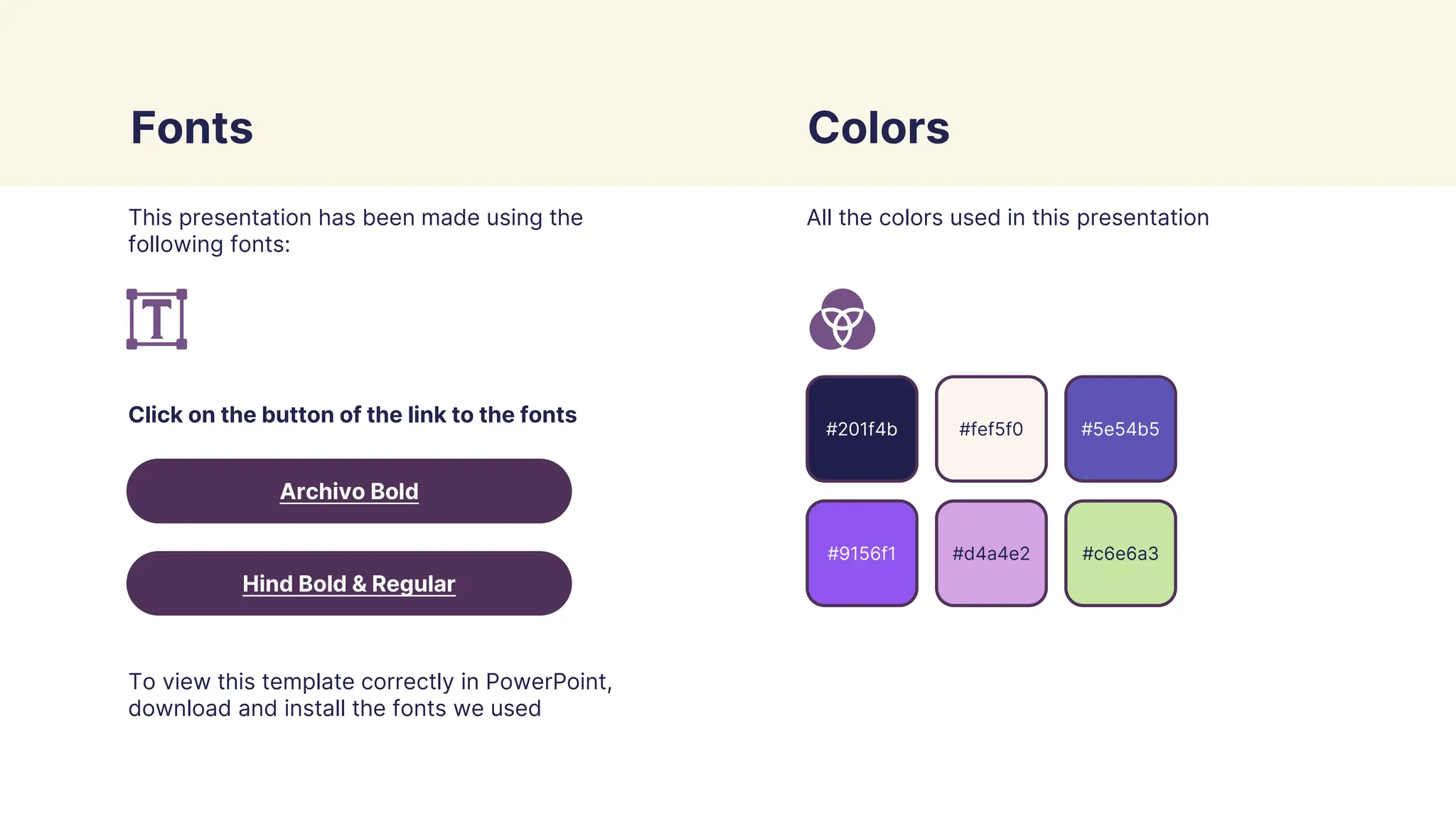Click the 'To view this template correctly' note

click(x=370, y=695)
